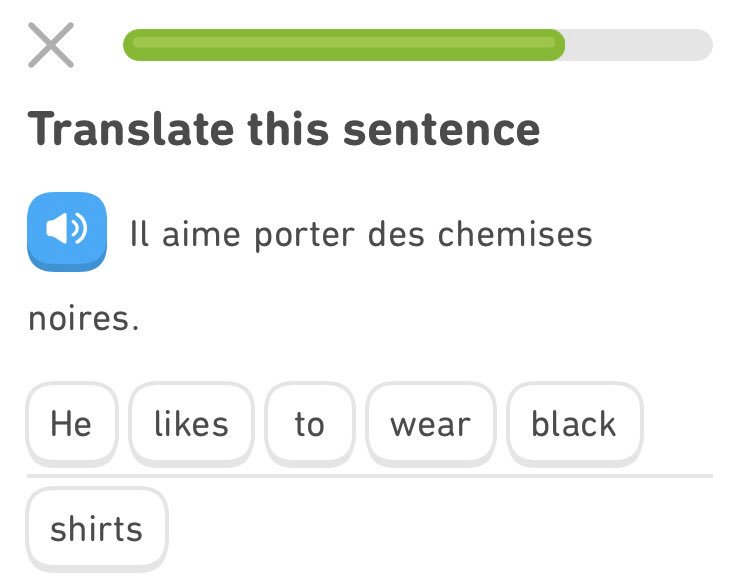Click the gray answer line below the tiles
The image size is (745, 576).
(370, 476)
